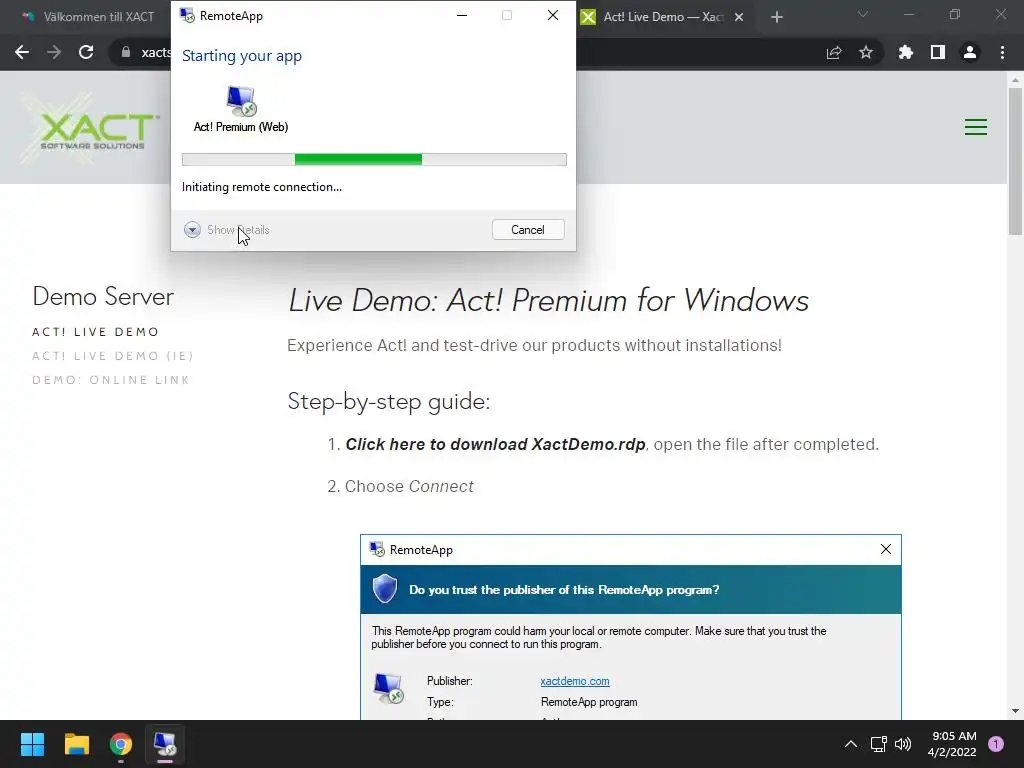Open notification badge in taskbar

tap(996, 744)
